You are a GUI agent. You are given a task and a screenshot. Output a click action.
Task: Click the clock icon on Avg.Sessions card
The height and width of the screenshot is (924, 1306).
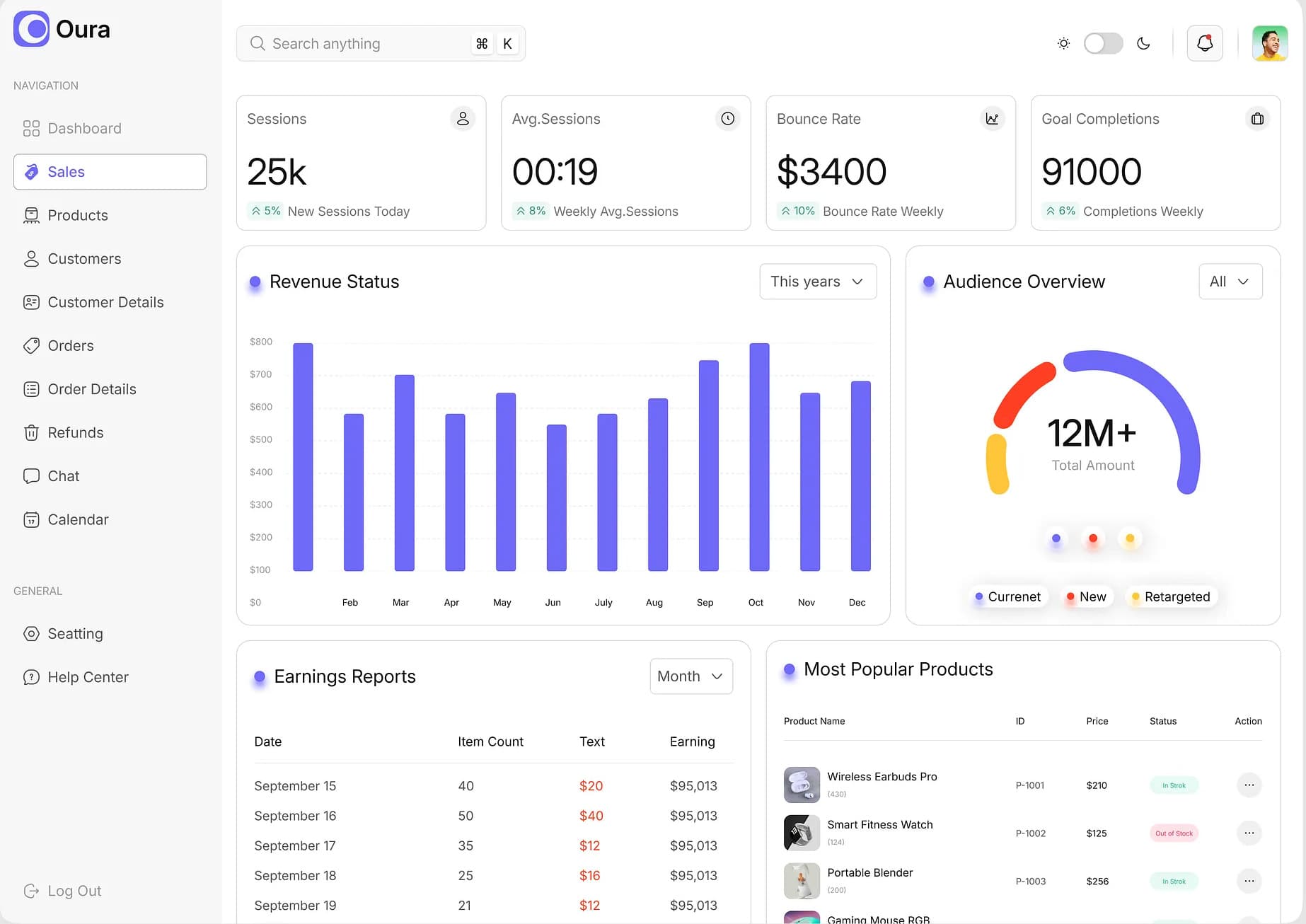coord(727,118)
